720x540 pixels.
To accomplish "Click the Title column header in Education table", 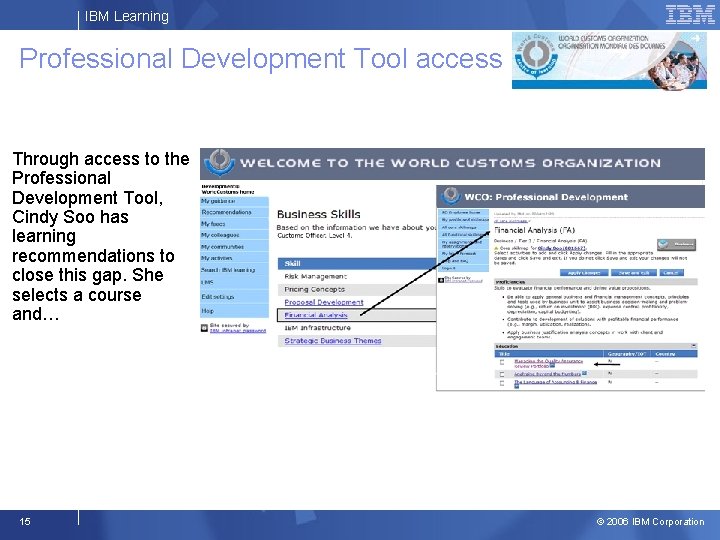I will [x=549, y=354].
